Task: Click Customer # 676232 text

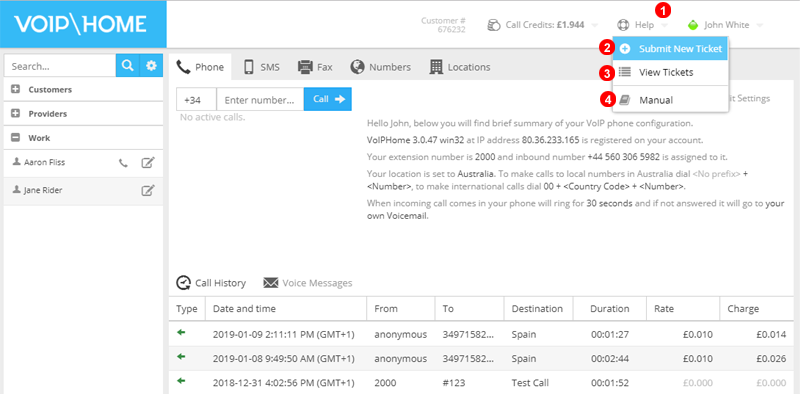Action: 443,25
